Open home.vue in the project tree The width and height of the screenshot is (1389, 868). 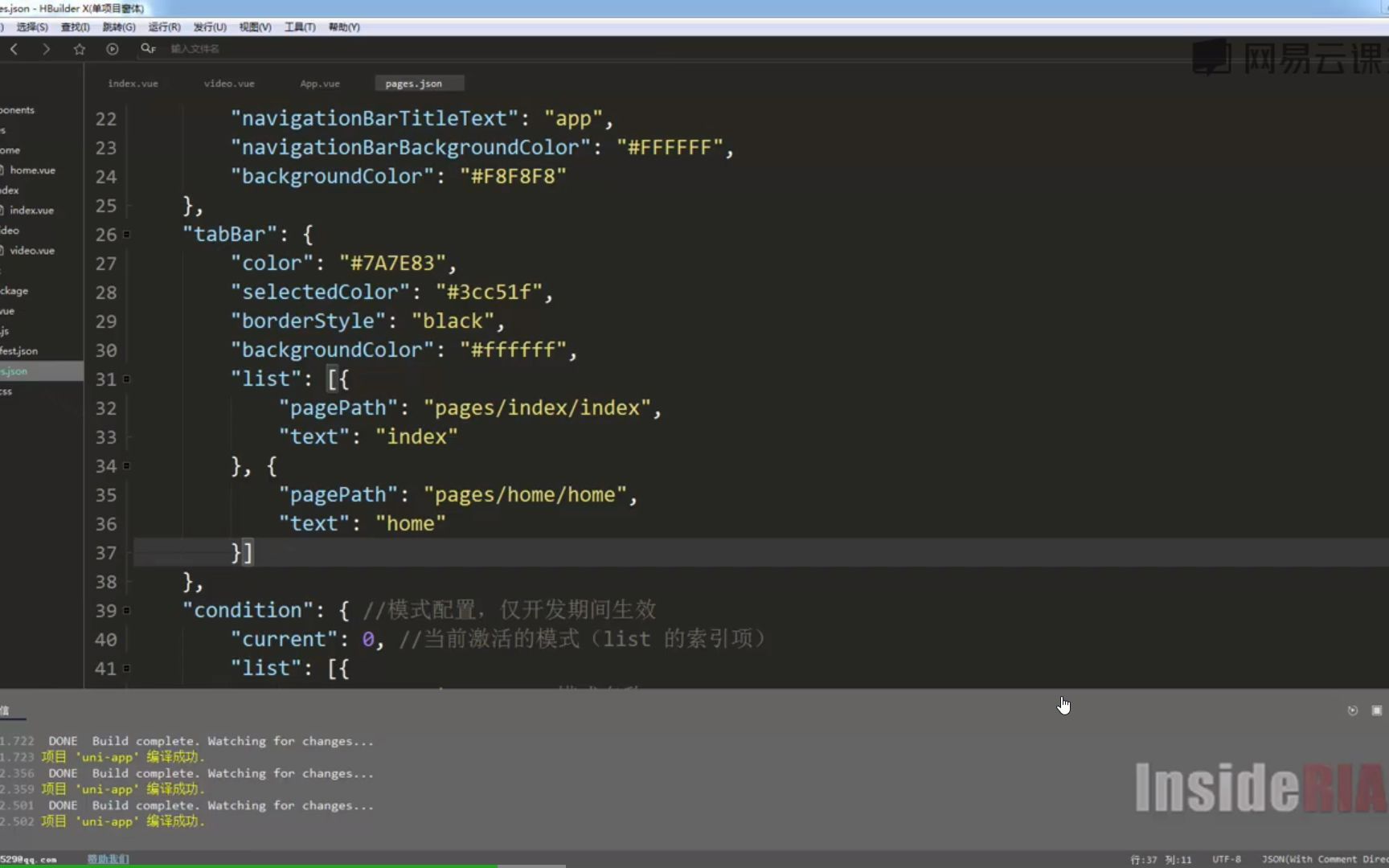pyautogui.click(x=32, y=170)
